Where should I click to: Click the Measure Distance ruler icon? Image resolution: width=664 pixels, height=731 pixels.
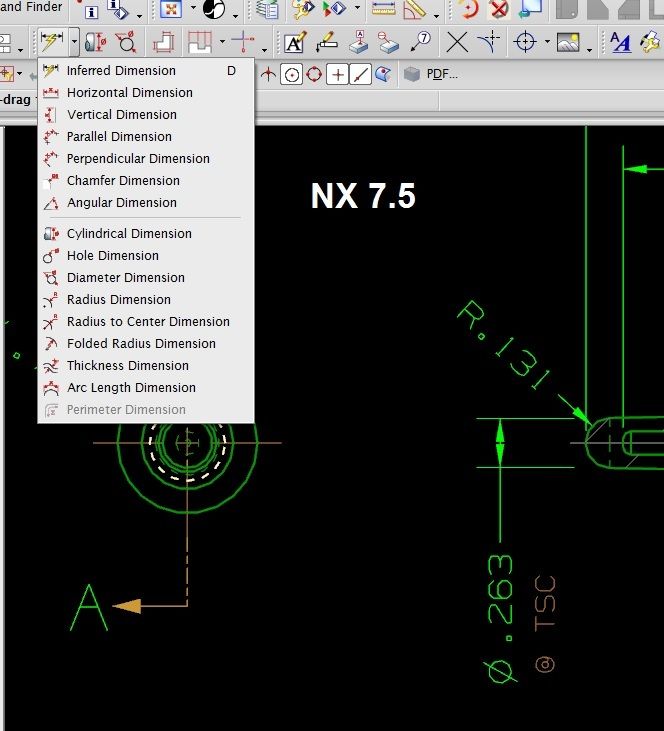(383, 9)
